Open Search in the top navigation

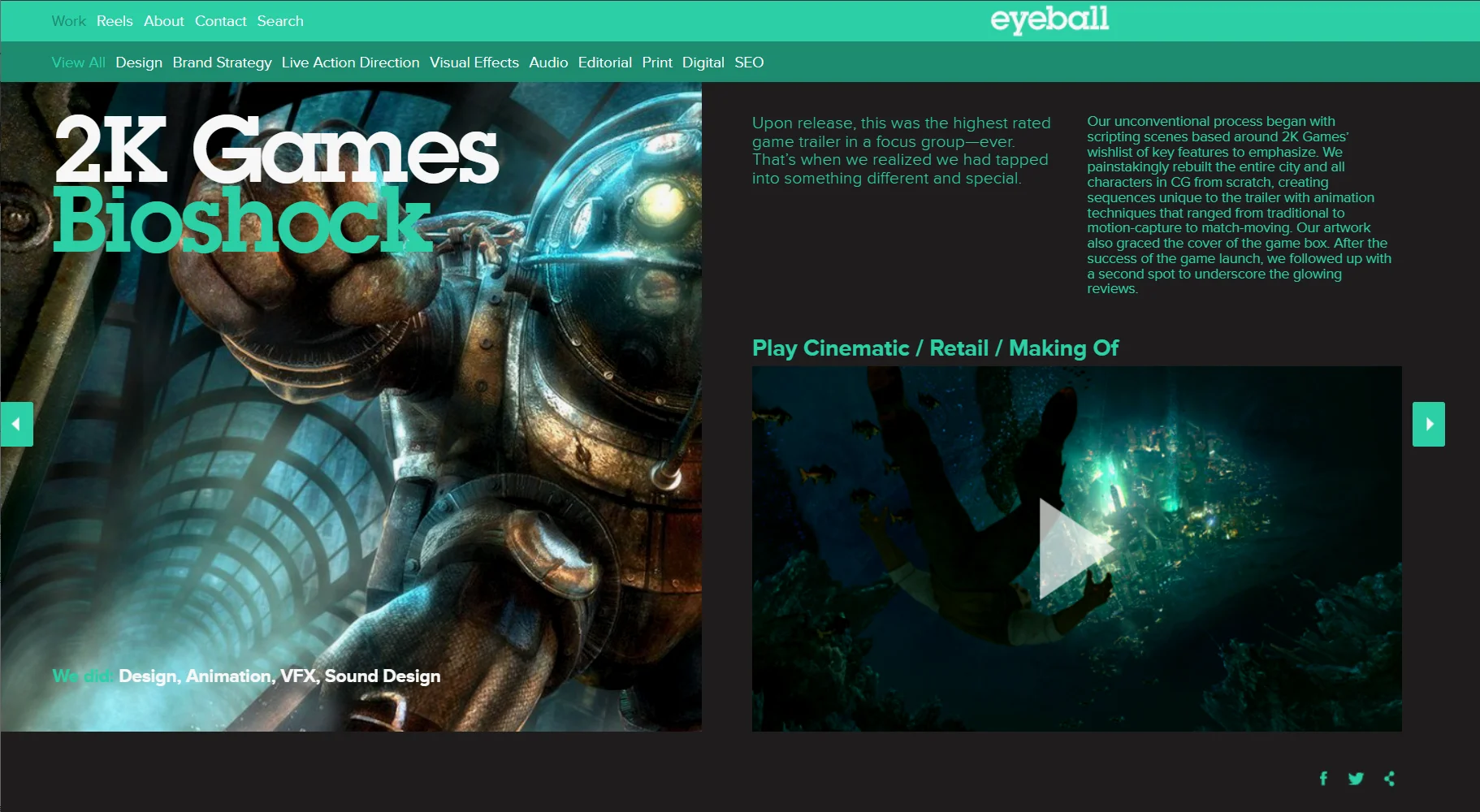(x=280, y=21)
